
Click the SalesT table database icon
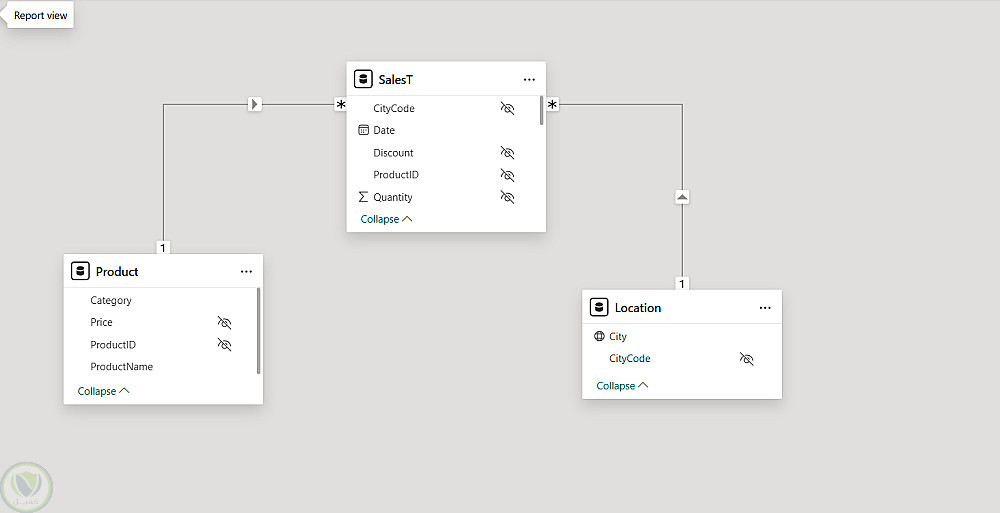363,79
